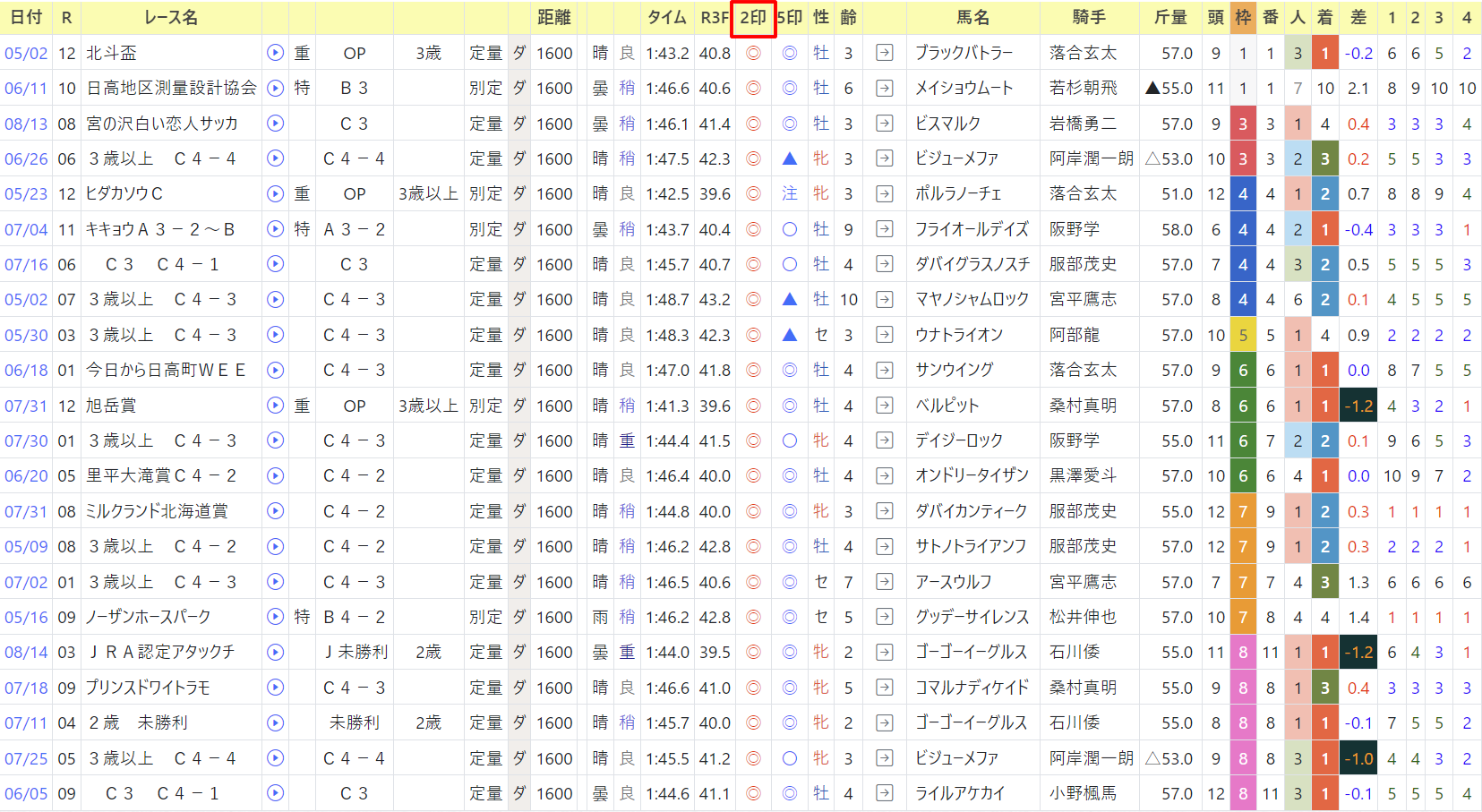
Task: Open the 05/02 北斗盃 date link
Action: pyautogui.click(x=26, y=54)
